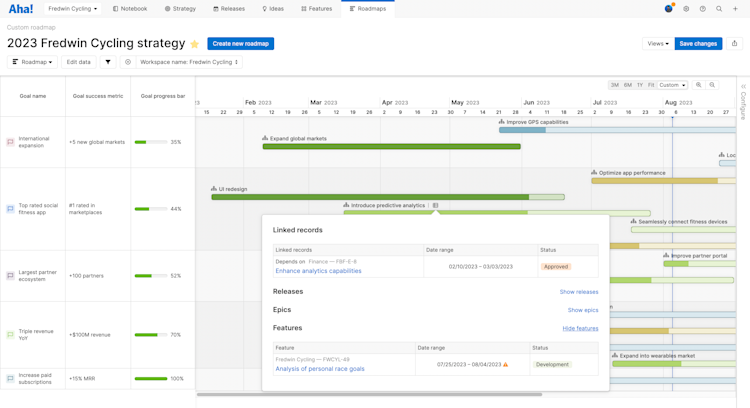Click initiative icon next to Seamlessly connect fitness devices
Viewport: 750px width, 408px height.
coord(634,221)
